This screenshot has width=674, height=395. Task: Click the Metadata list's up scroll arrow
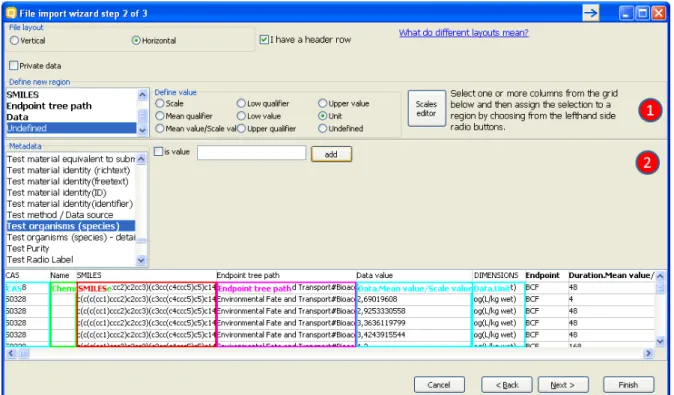(141, 159)
